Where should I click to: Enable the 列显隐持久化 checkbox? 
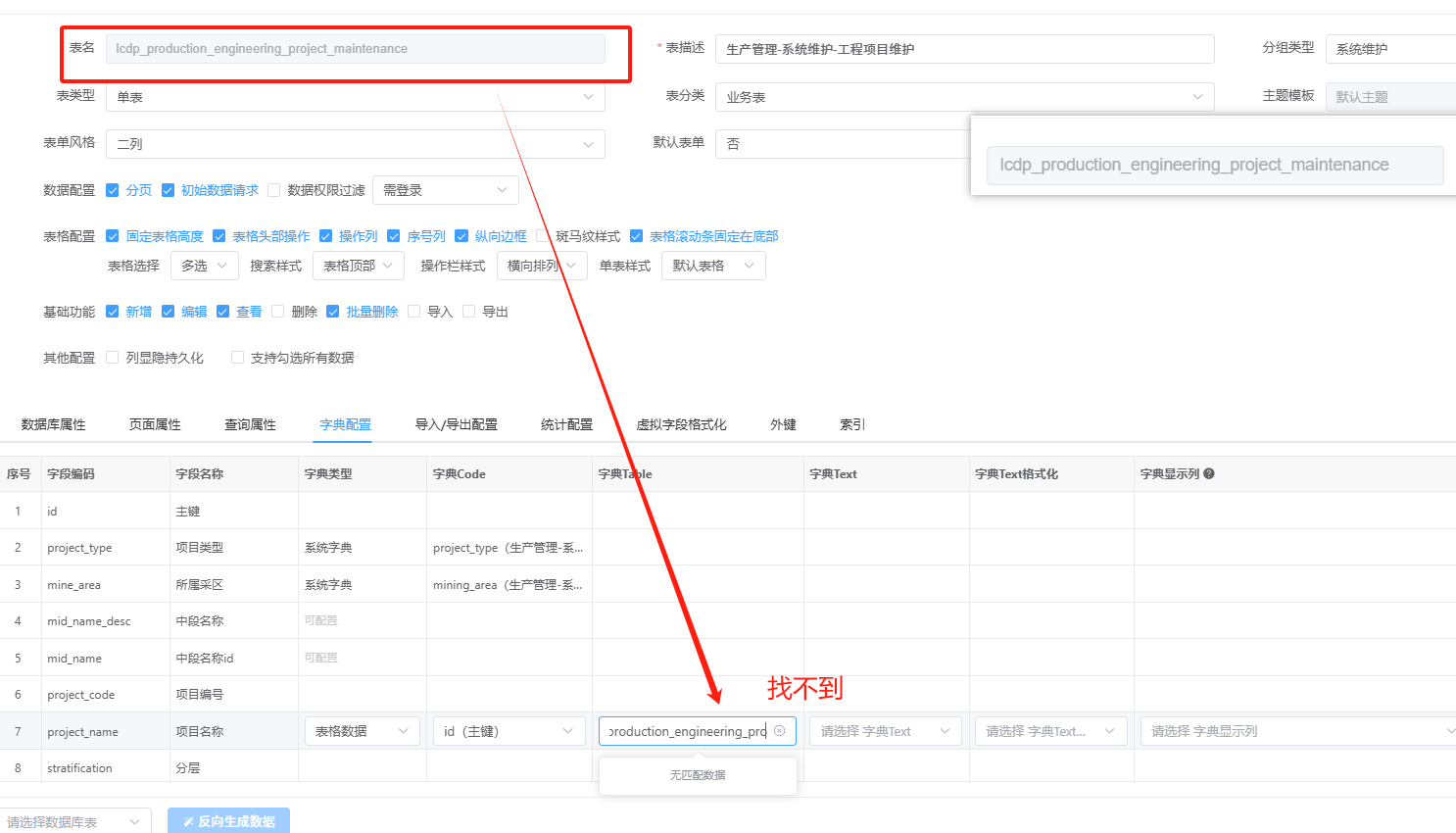point(113,358)
